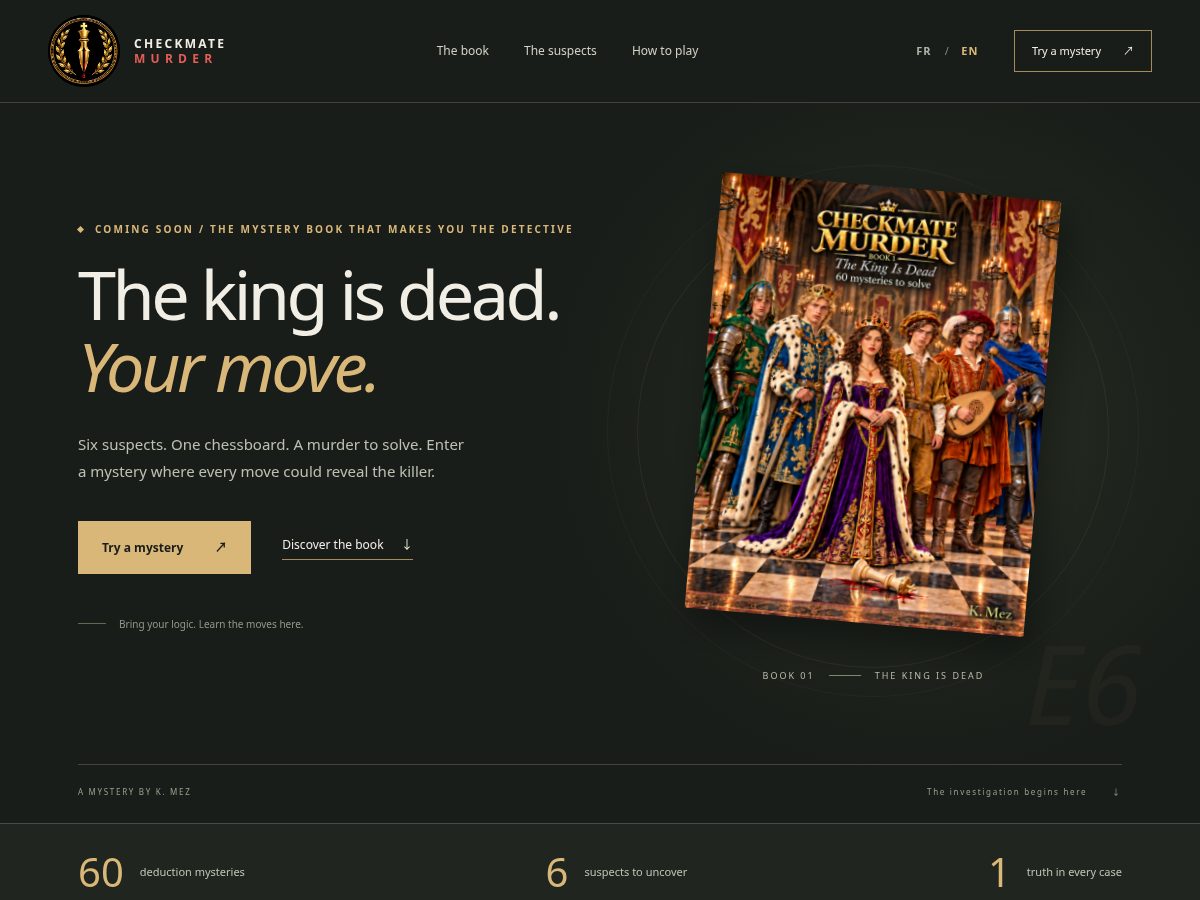The image size is (1200, 900).
Task: Click the Checkmate Murder dagger logo emblem
Action: point(84,51)
